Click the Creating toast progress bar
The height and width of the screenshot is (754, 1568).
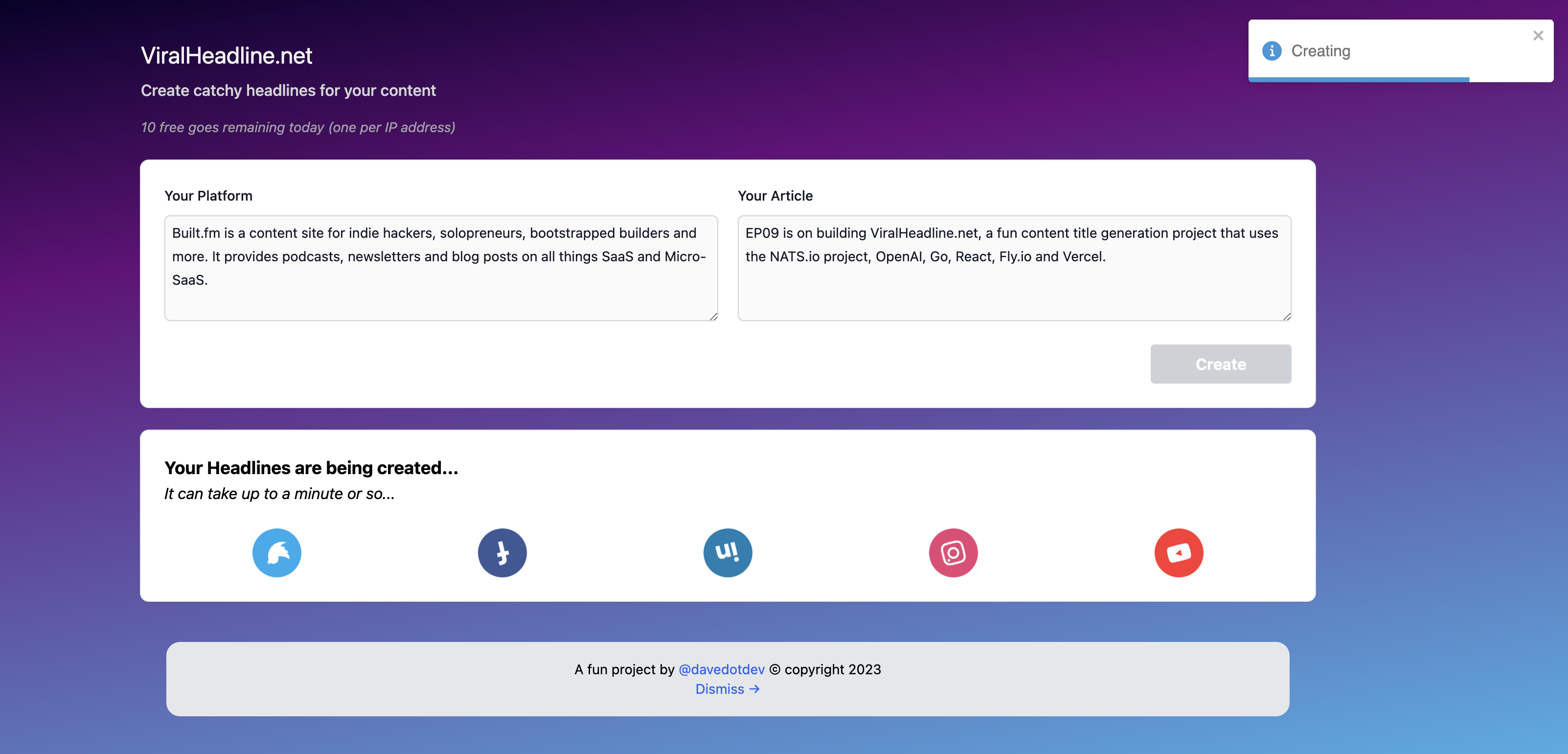point(1359,79)
